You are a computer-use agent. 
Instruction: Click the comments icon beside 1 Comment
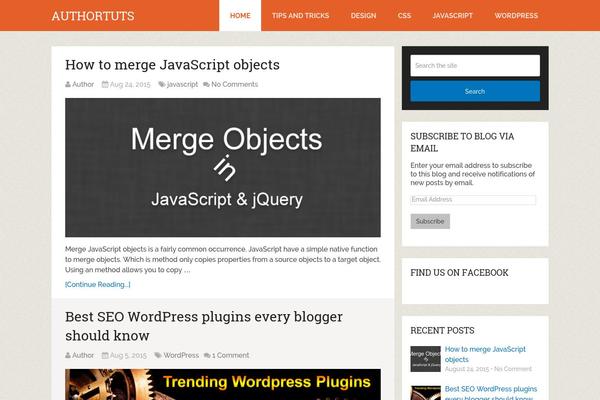(207, 356)
